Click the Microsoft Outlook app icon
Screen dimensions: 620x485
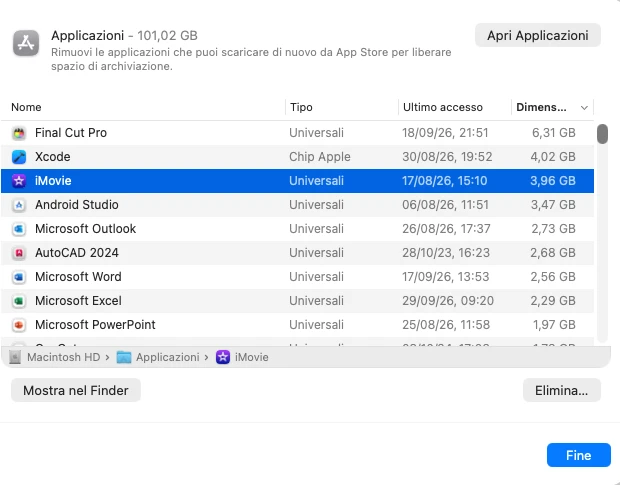(19, 229)
